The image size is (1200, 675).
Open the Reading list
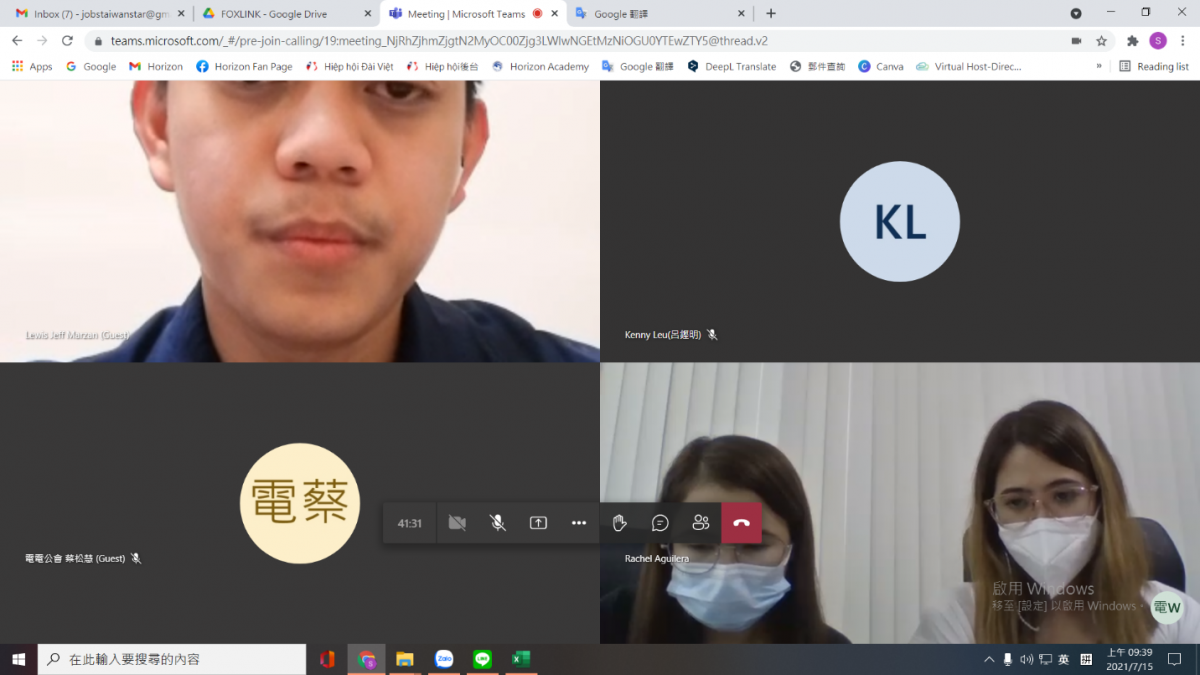pyautogui.click(x=1154, y=67)
